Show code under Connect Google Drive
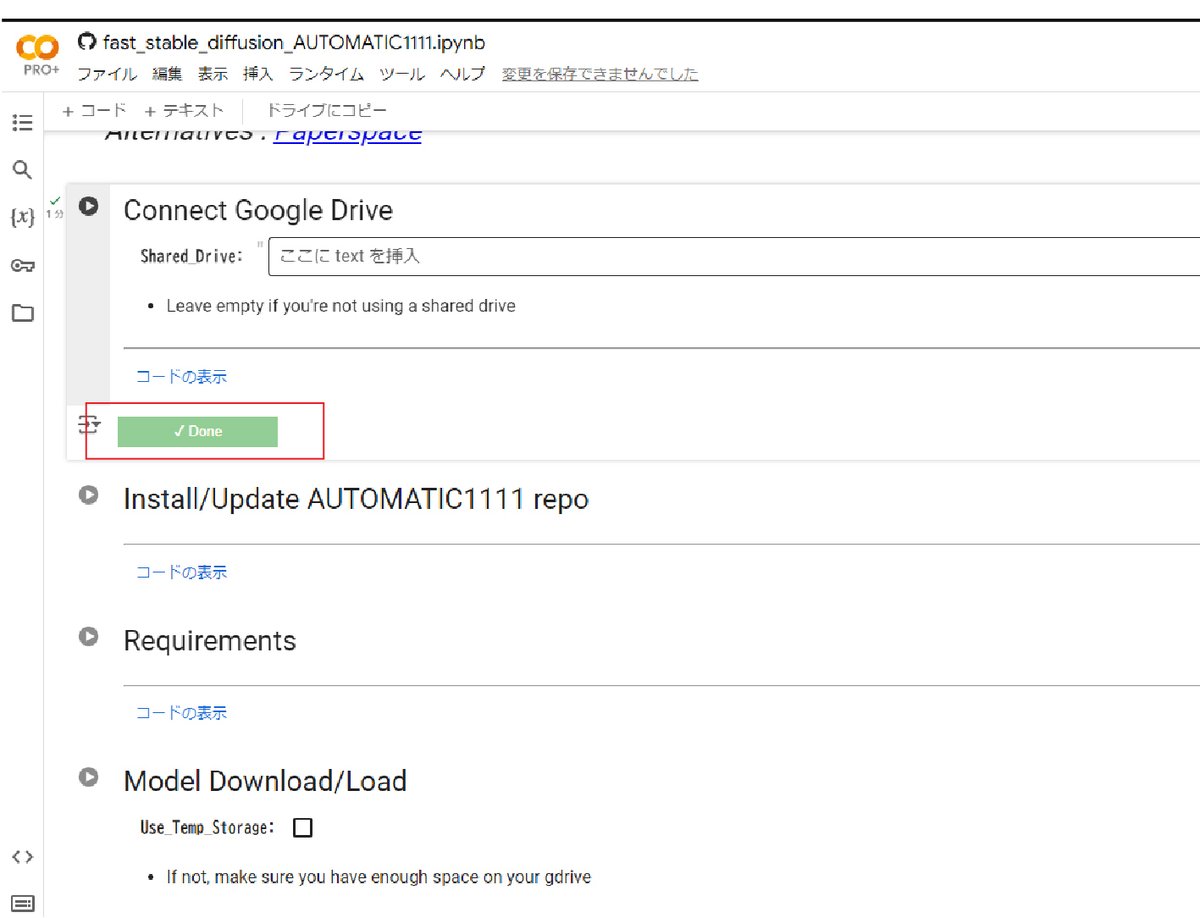 (181, 377)
